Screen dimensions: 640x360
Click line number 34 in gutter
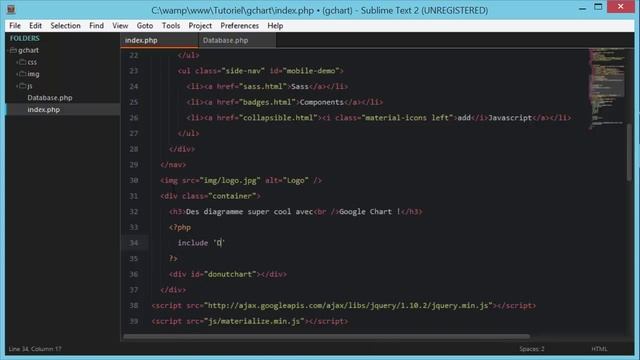[x=134, y=243]
